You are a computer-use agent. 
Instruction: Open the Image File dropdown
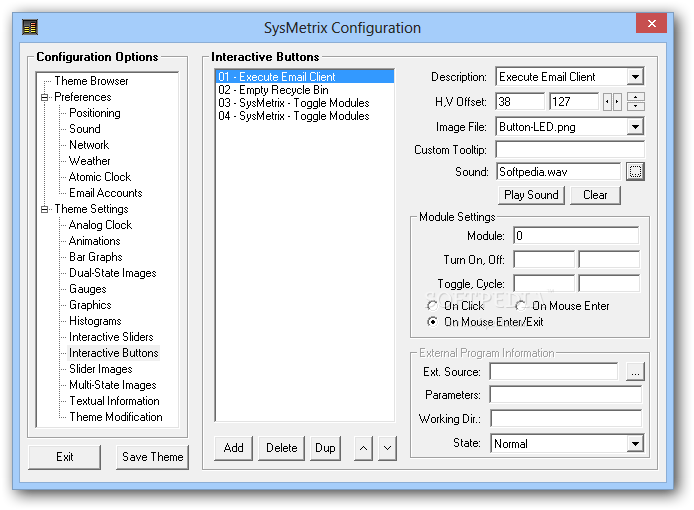[x=635, y=127]
